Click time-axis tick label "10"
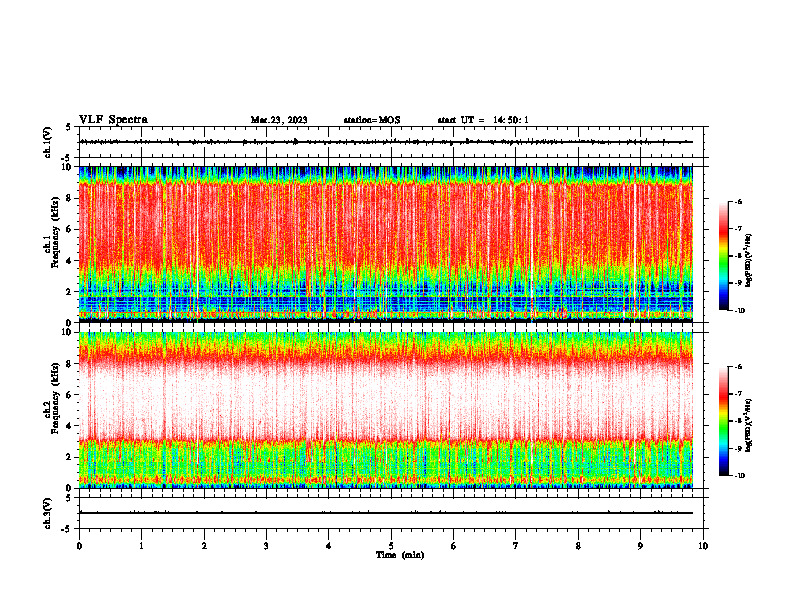792x612 pixels. click(703, 546)
